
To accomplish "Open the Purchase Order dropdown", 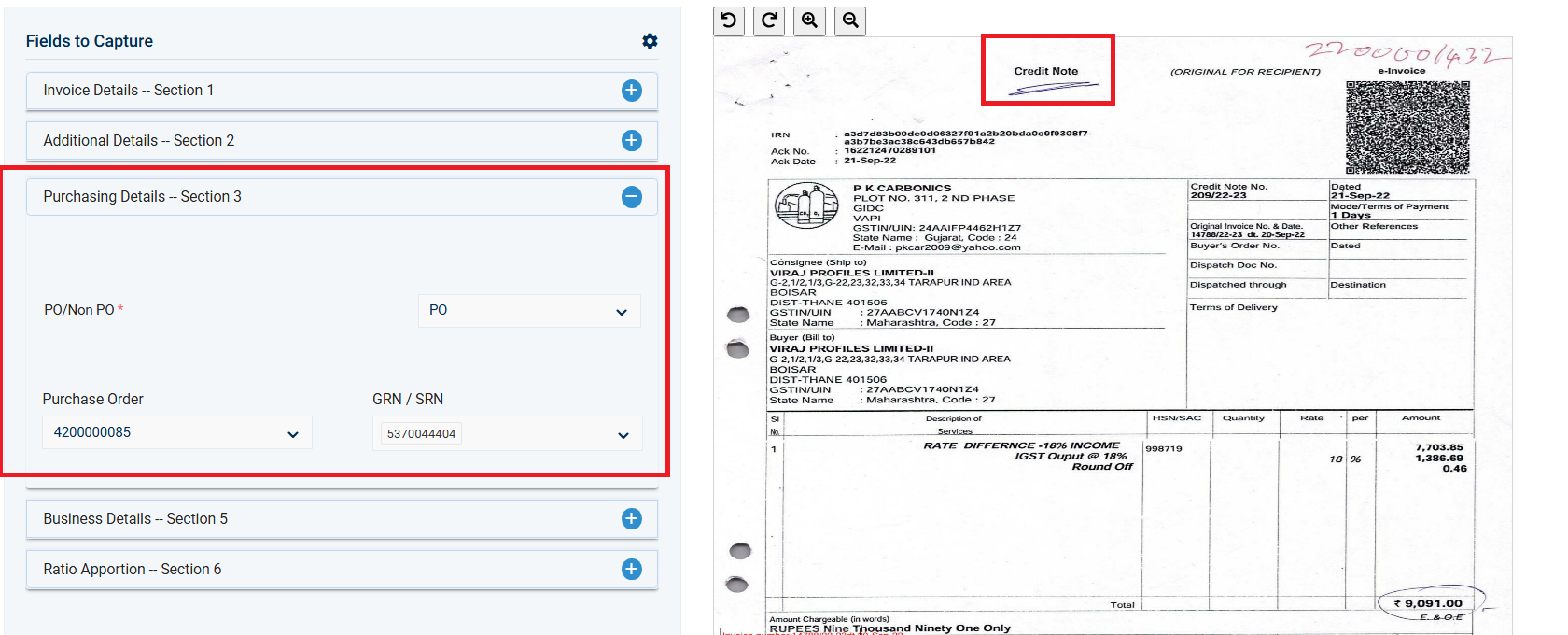I will 177,433.
